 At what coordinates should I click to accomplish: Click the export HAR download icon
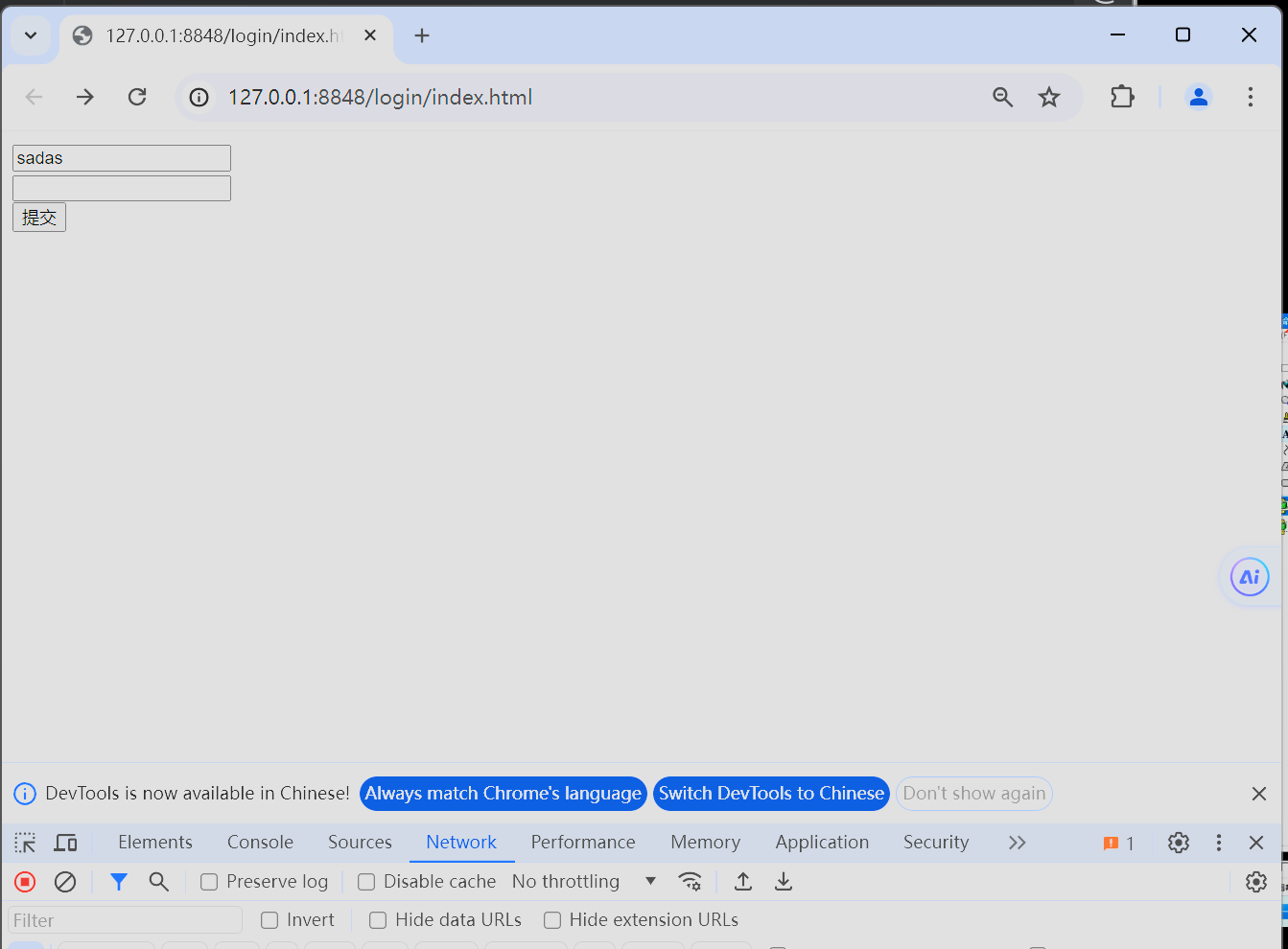coord(784,882)
